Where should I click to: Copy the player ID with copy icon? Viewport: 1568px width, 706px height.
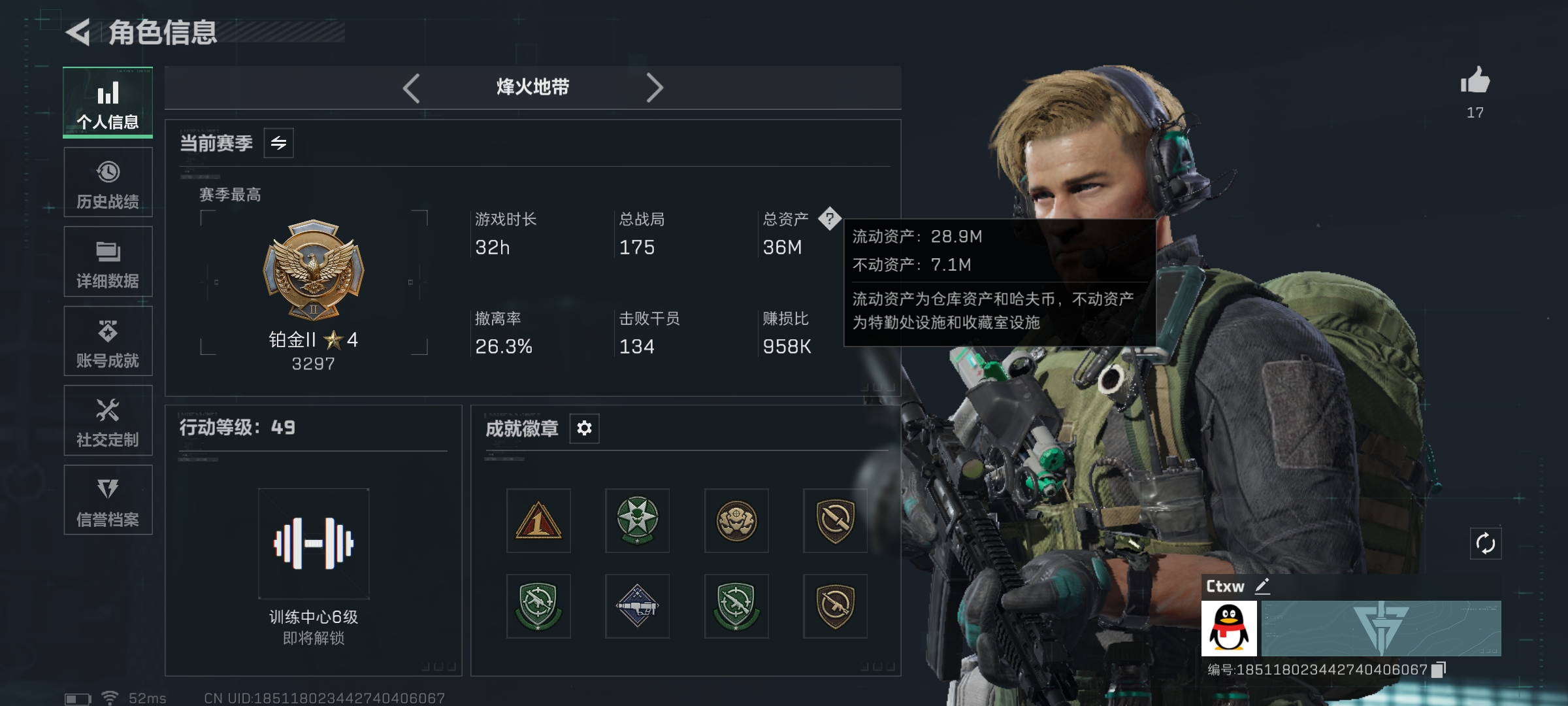tap(1439, 669)
